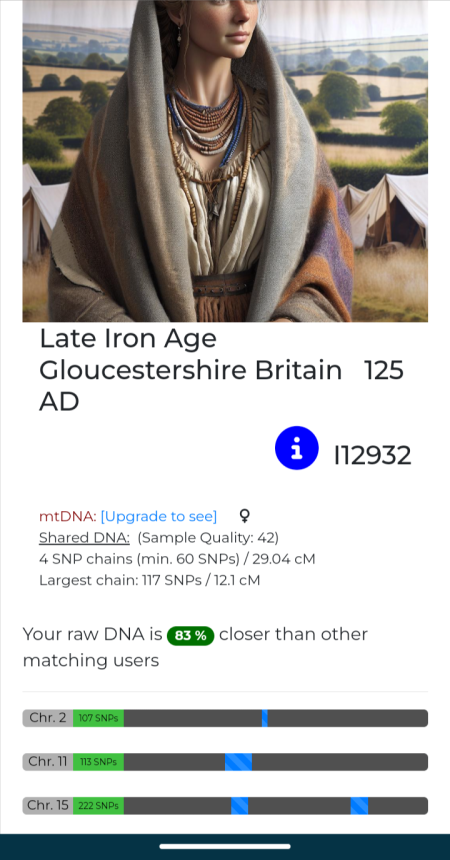The image size is (450, 860).
Task: Select the Chr. 15 label
Action: tap(48, 806)
